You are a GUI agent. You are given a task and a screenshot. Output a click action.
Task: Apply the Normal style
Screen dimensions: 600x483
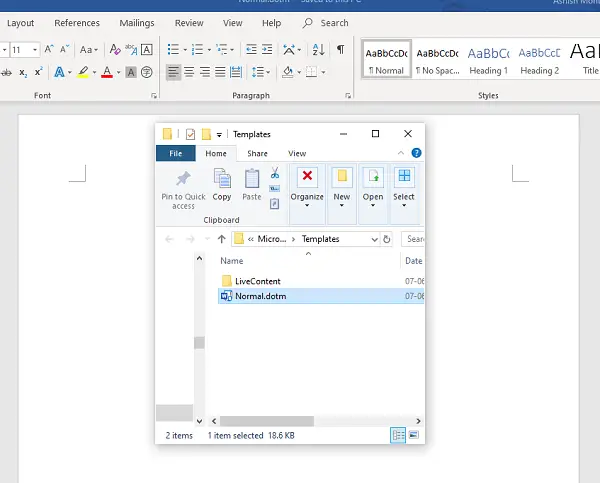point(386,59)
